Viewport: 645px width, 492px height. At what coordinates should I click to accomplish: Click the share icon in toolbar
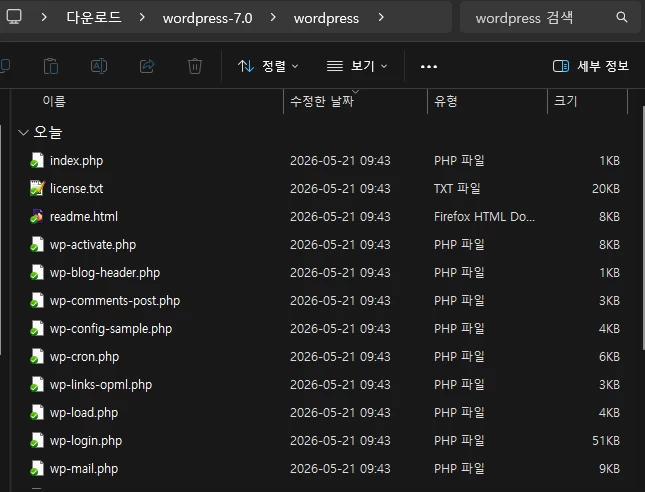(x=147, y=66)
